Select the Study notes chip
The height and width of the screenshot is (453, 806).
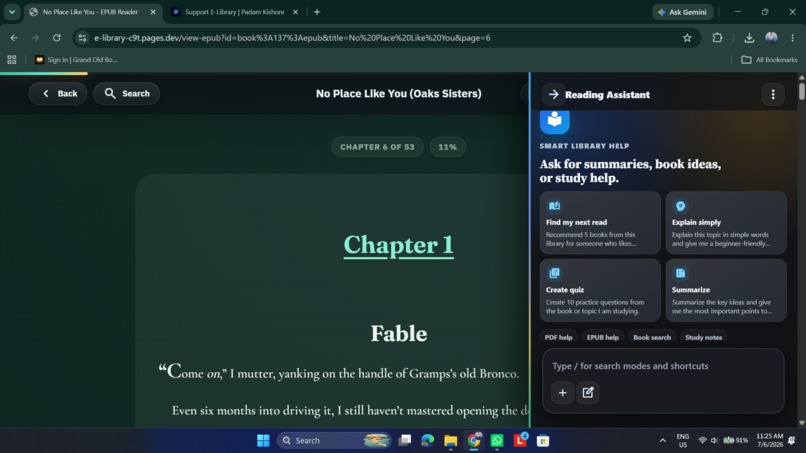pos(703,337)
